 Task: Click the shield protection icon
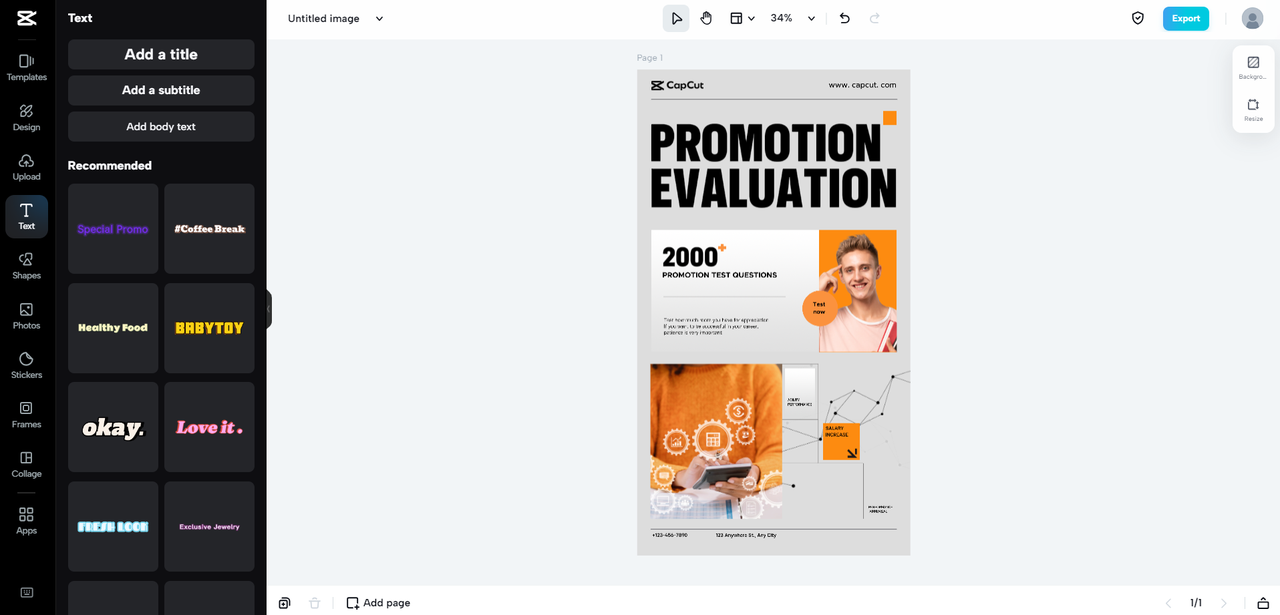[1138, 18]
